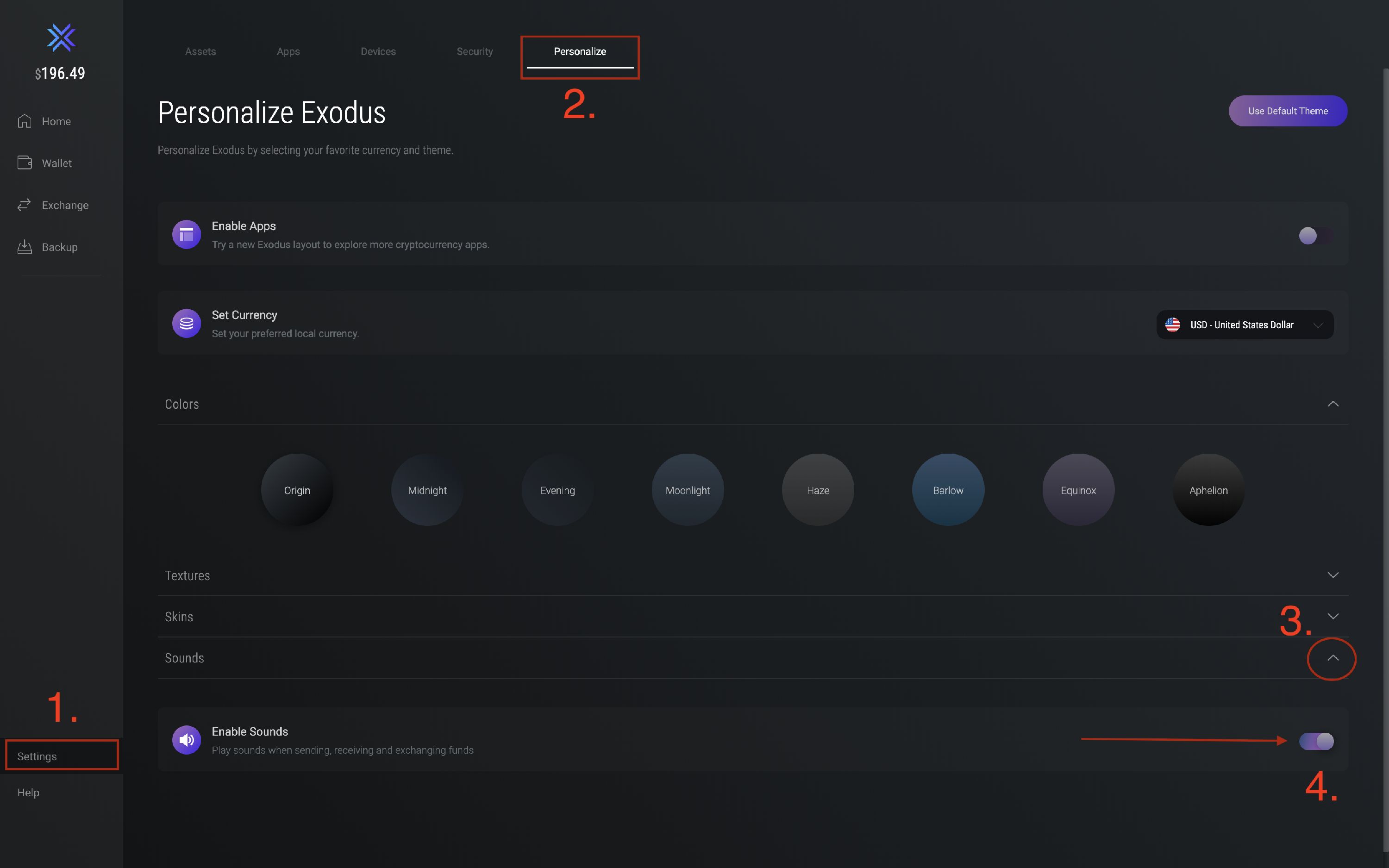Click the Colors section header text

[182, 404]
